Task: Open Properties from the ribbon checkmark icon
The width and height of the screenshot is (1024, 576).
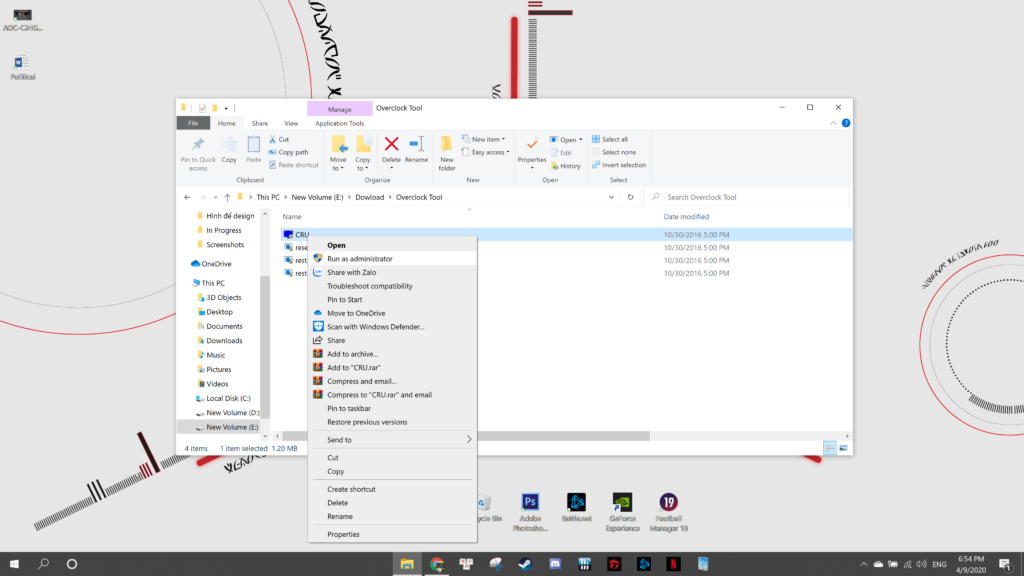Action: tap(532, 150)
